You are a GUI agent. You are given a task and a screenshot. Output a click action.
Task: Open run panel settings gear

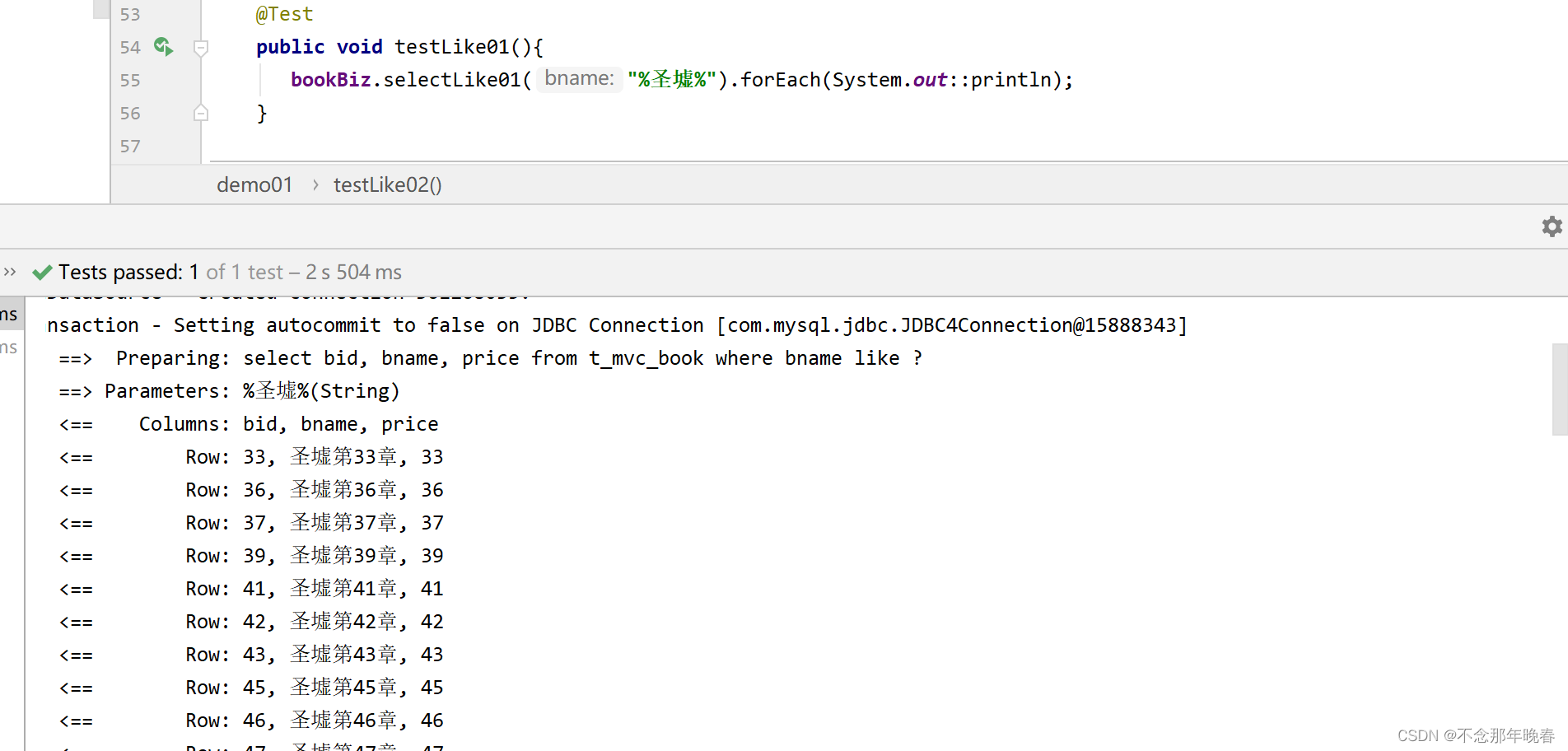(1552, 226)
